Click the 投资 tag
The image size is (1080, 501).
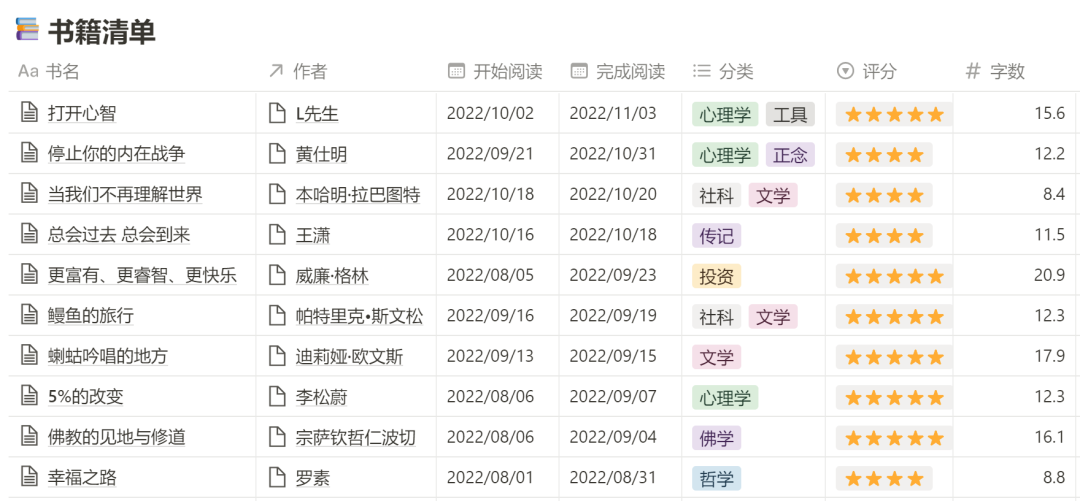716,276
